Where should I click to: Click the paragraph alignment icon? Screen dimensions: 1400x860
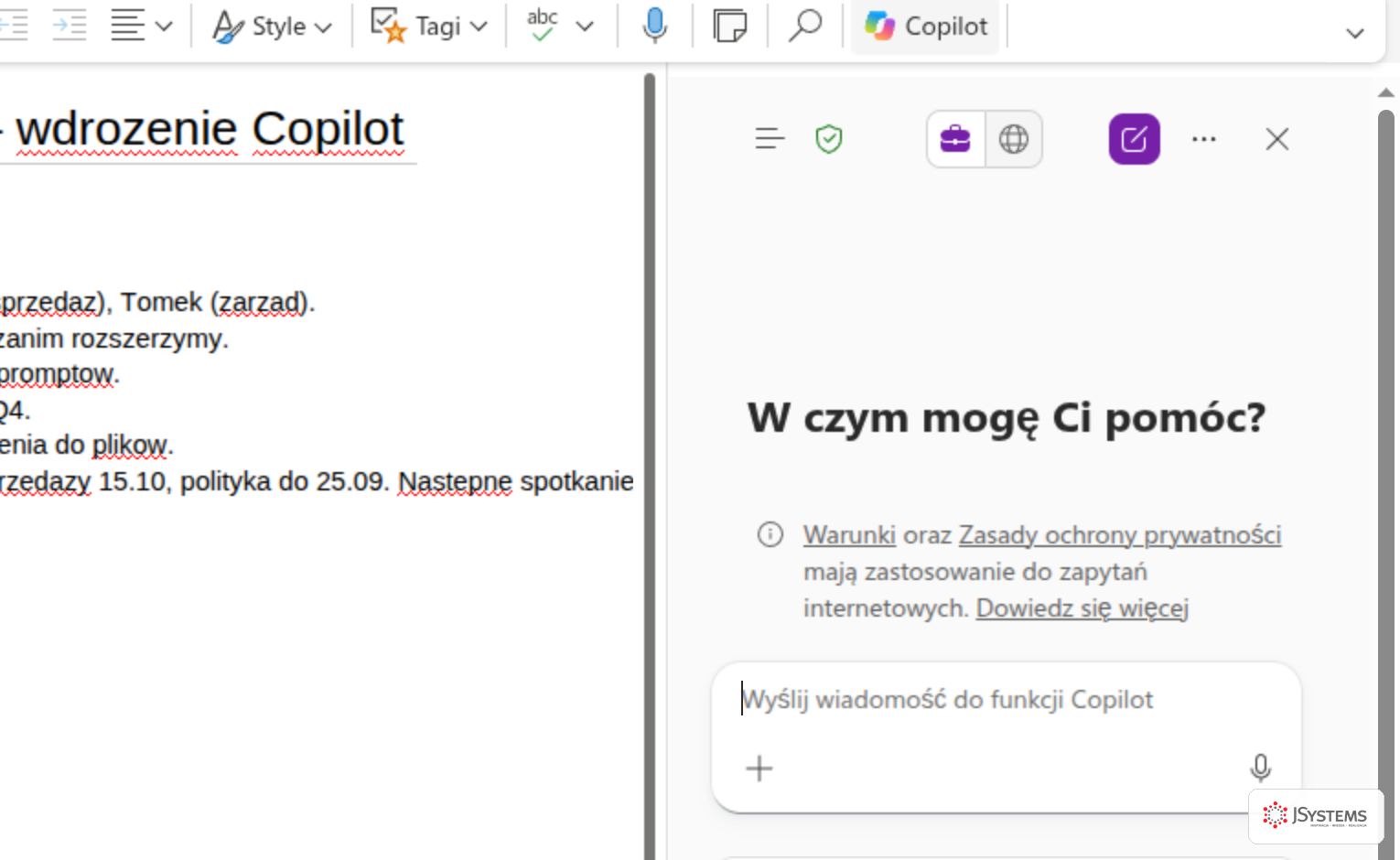[127, 26]
